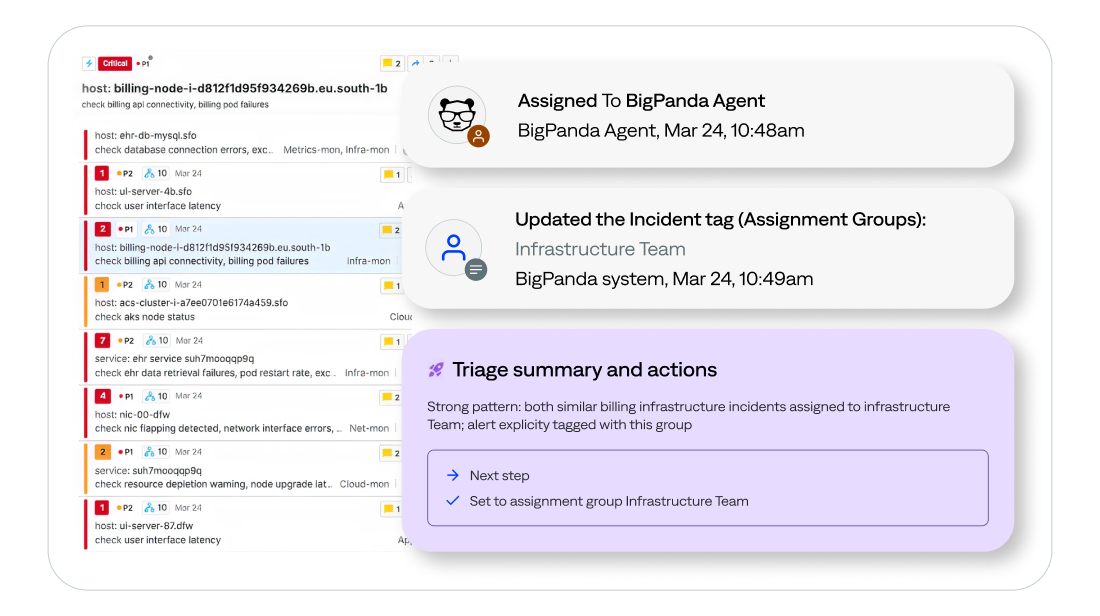The height and width of the screenshot is (616, 1100).
Task: Click the blue share arrow icon in header
Action: point(415,63)
